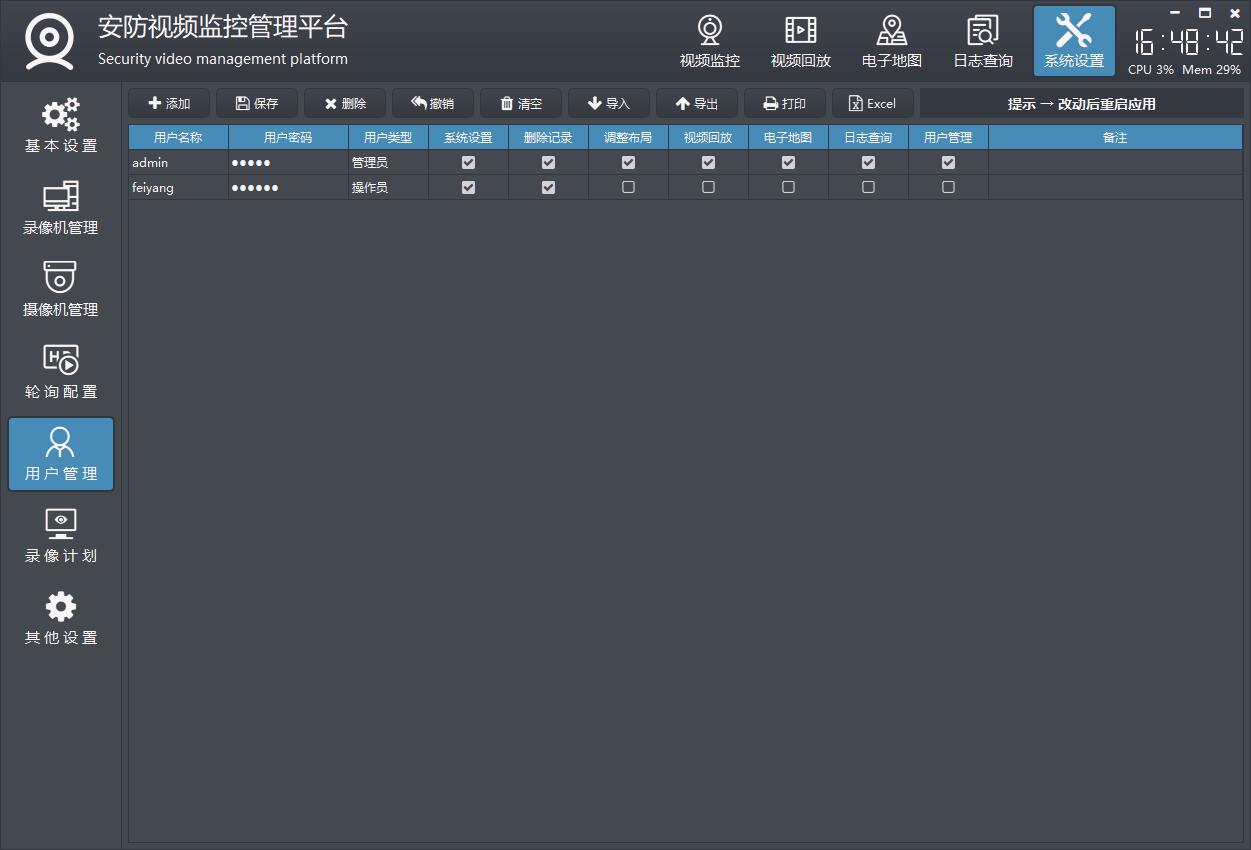The height and width of the screenshot is (850, 1251).
Task: Open 基本设置 basic settings in sidebar
Action: [x=61, y=127]
